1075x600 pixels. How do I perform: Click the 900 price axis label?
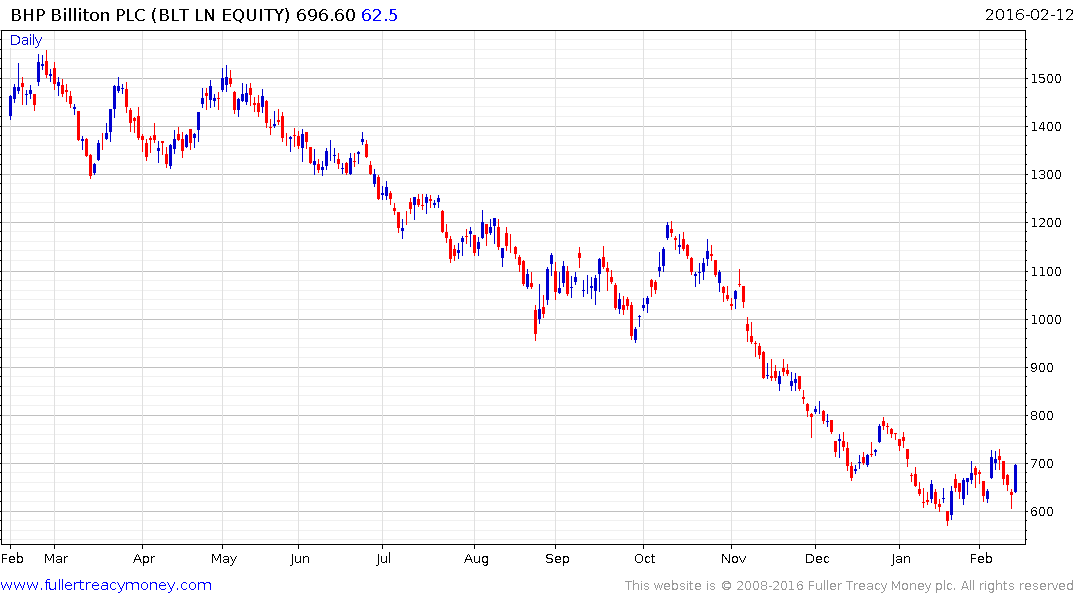click(1042, 368)
